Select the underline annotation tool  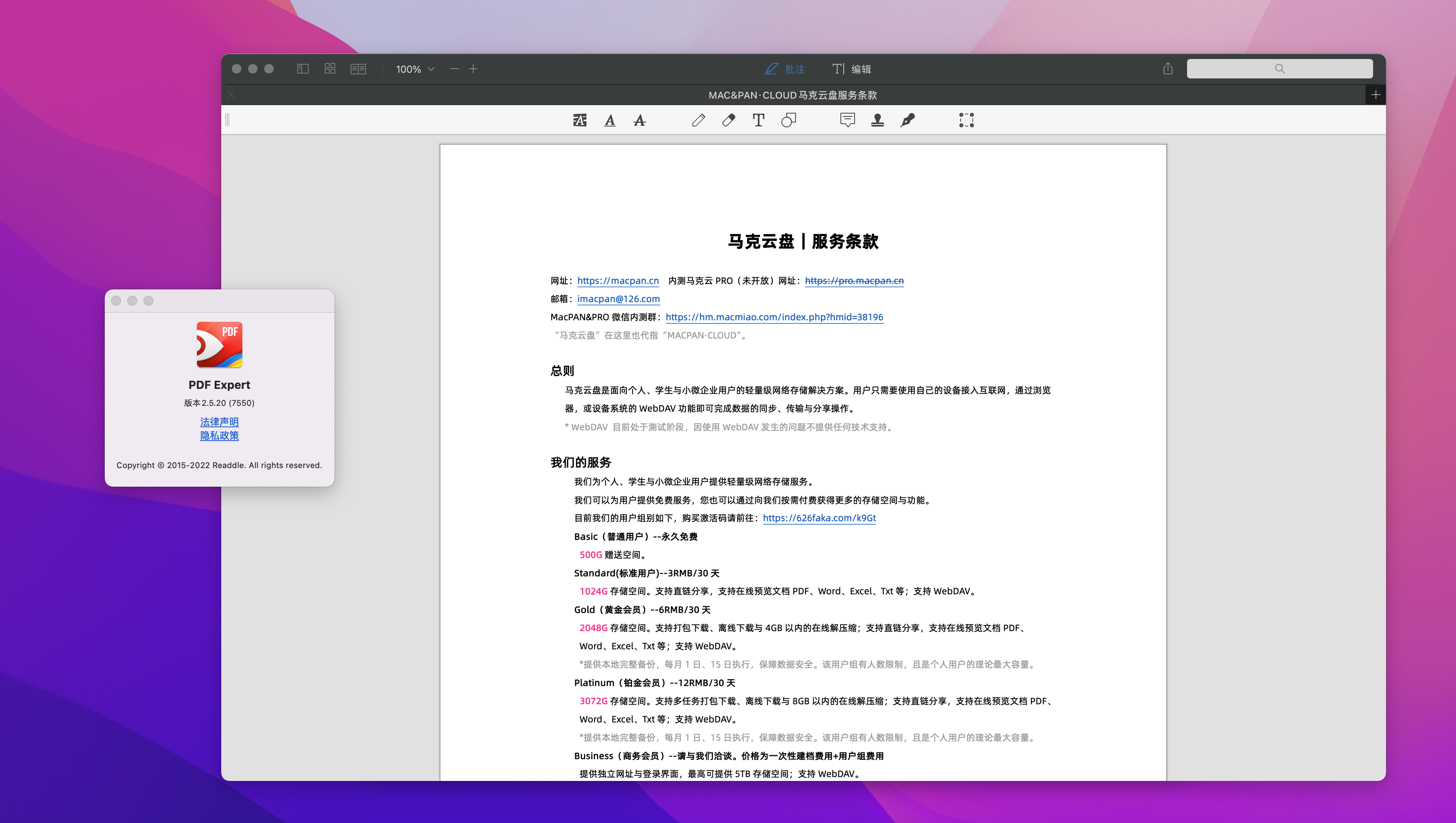609,120
